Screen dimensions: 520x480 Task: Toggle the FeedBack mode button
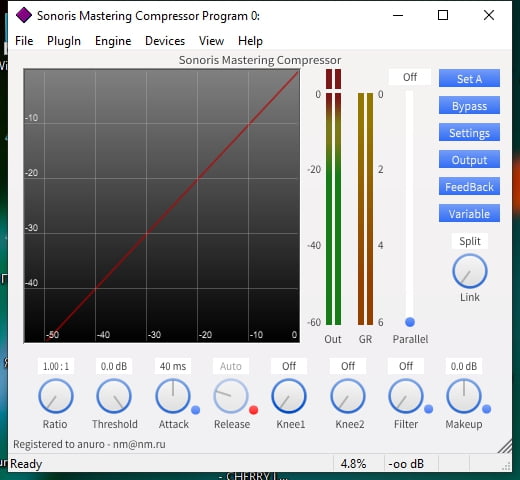[469, 186]
